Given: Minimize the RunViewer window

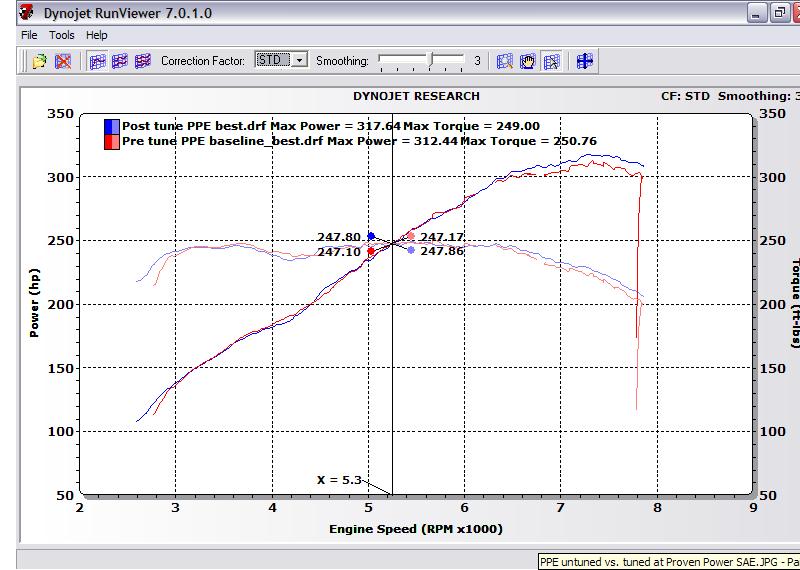Looking at the screenshot, I should (x=757, y=13).
